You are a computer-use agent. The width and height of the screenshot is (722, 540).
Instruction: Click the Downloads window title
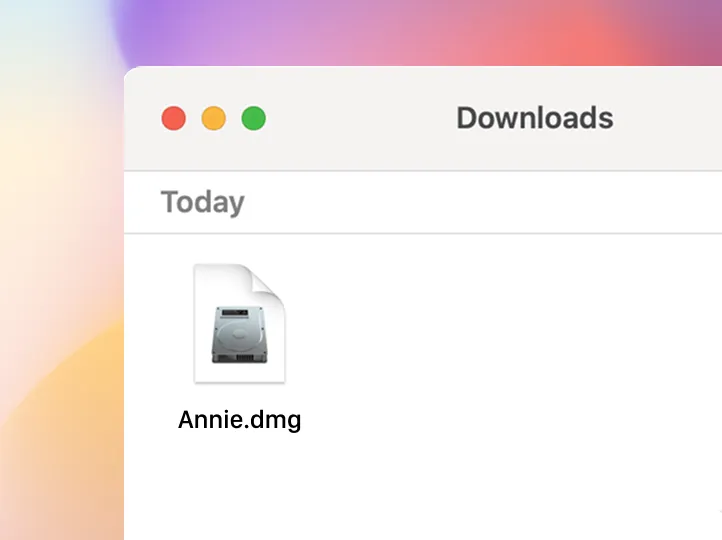pyautogui.click(x=535, y=118)
